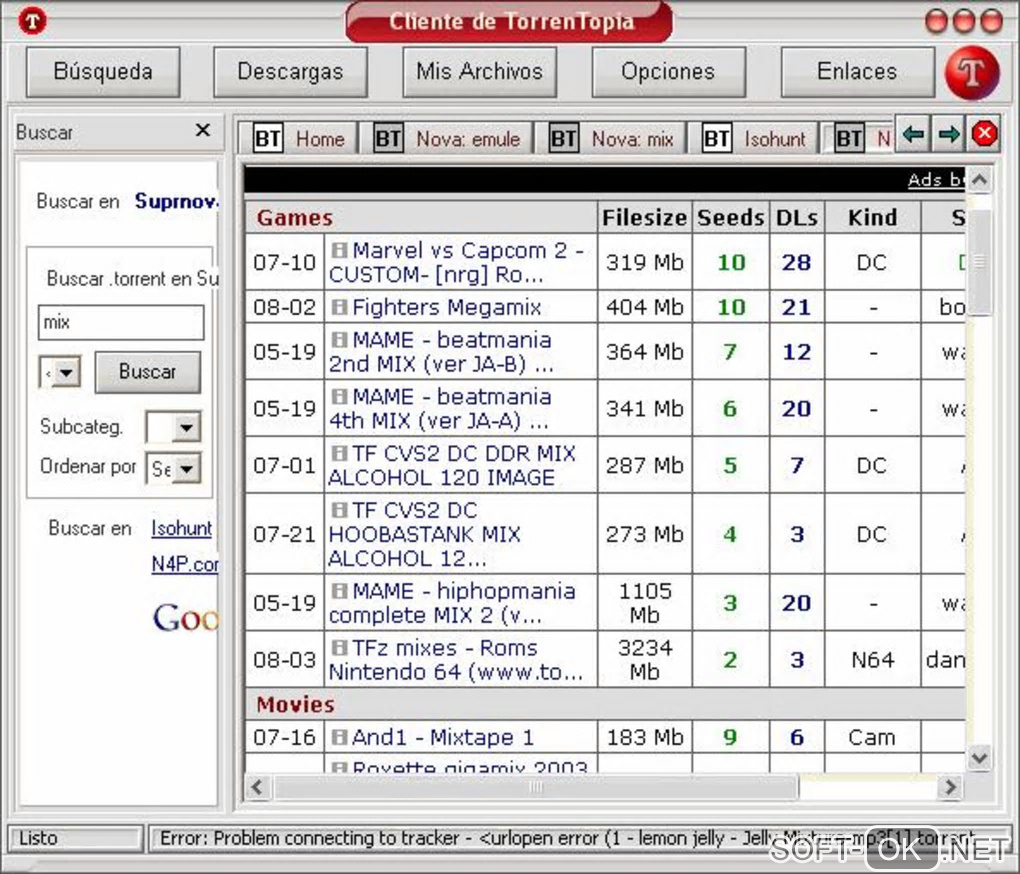
Task: Open the Descargas section
Action: click(x=290, y=72)
